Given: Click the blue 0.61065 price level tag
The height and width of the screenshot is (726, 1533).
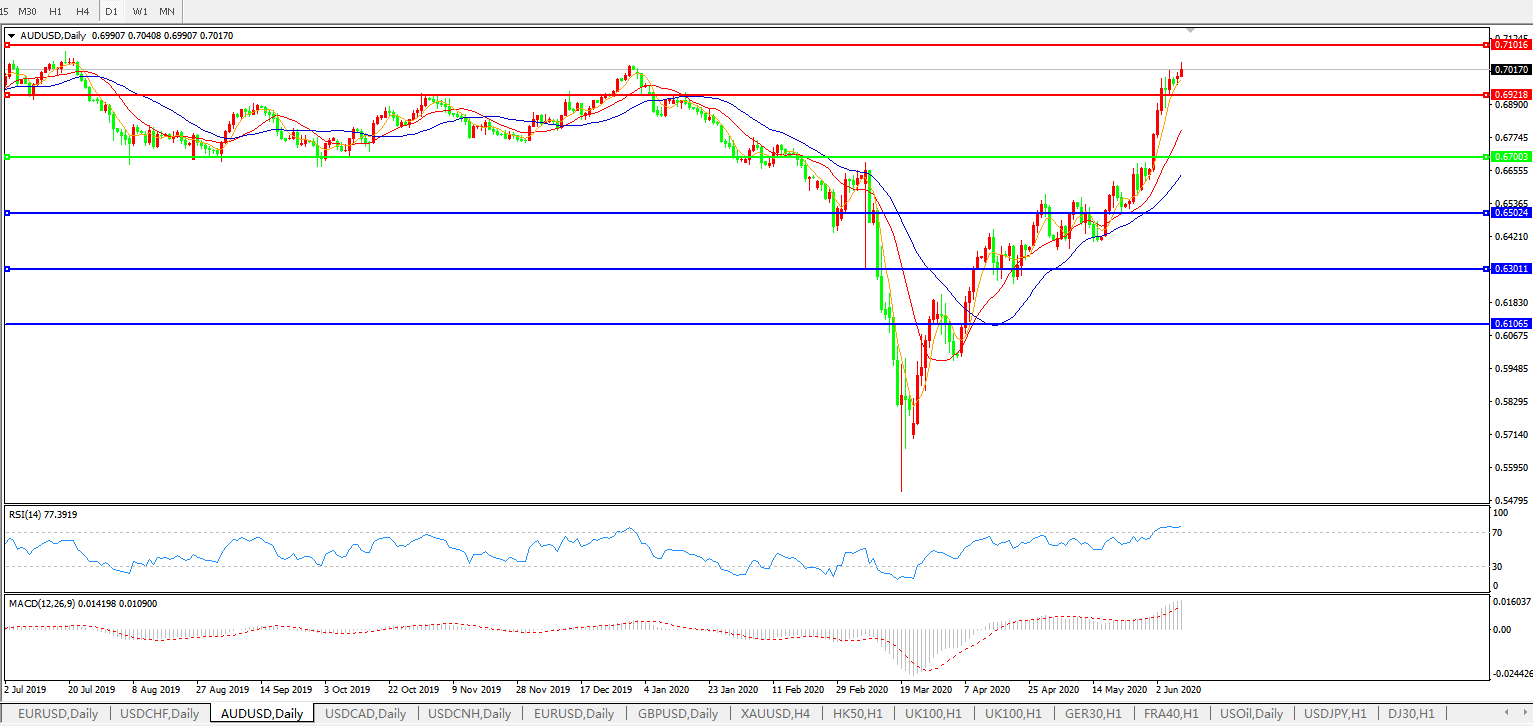Looking at the screenshot, I should click(x=1510, y=324).
